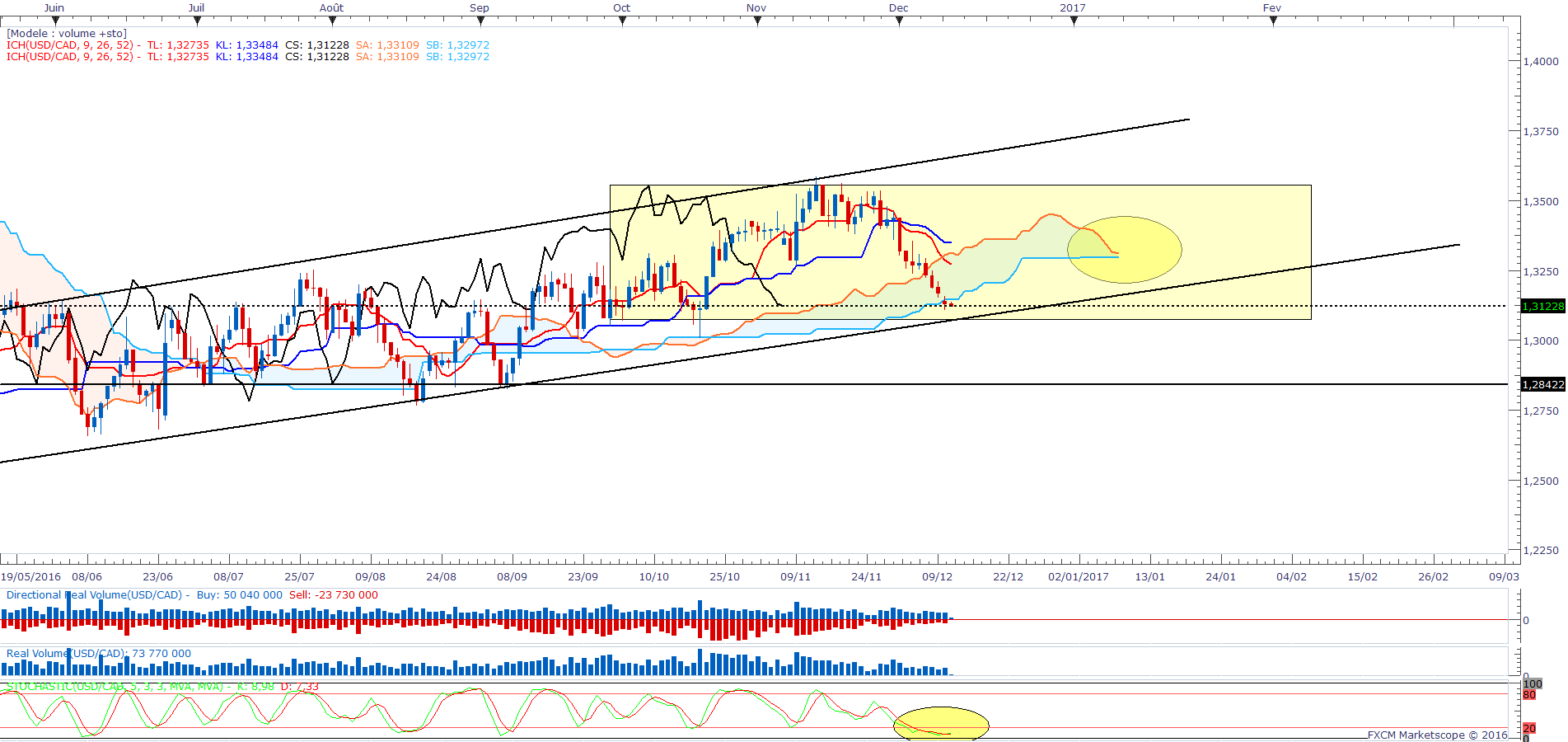1568x742 pixels.
Task: Click the Juin month marker triangle
Action: [55, 21]
